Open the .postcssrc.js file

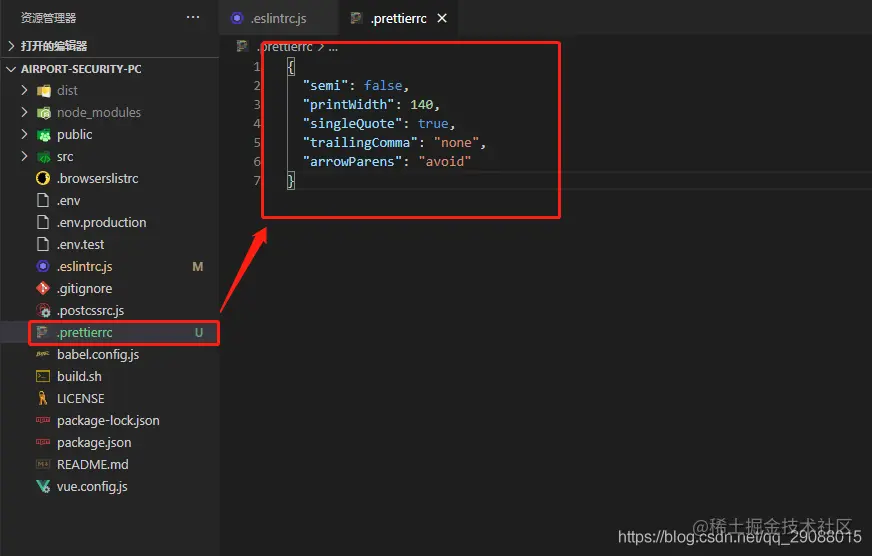[90, 310]
